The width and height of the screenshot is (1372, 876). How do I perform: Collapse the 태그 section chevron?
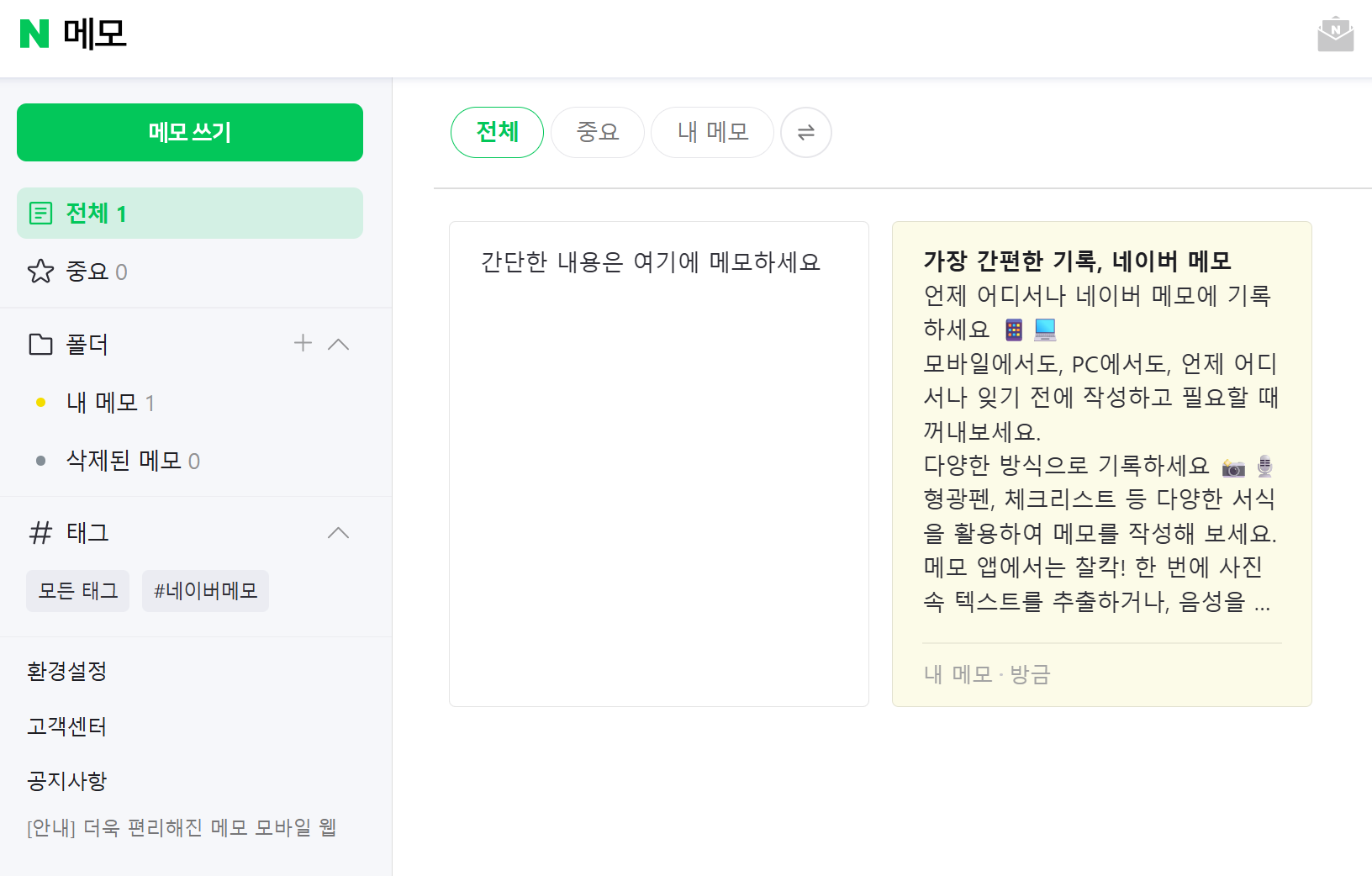click(338, 533)
